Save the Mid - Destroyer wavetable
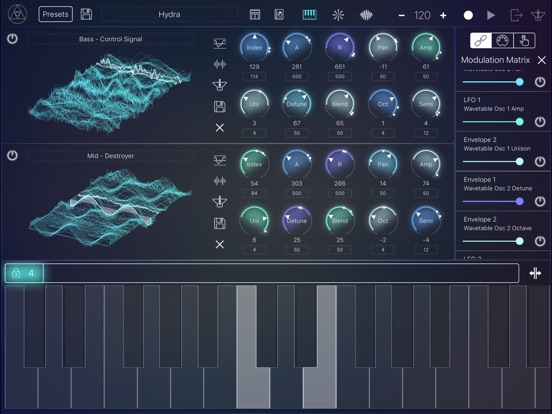552x414 pixels. (220, 224)
